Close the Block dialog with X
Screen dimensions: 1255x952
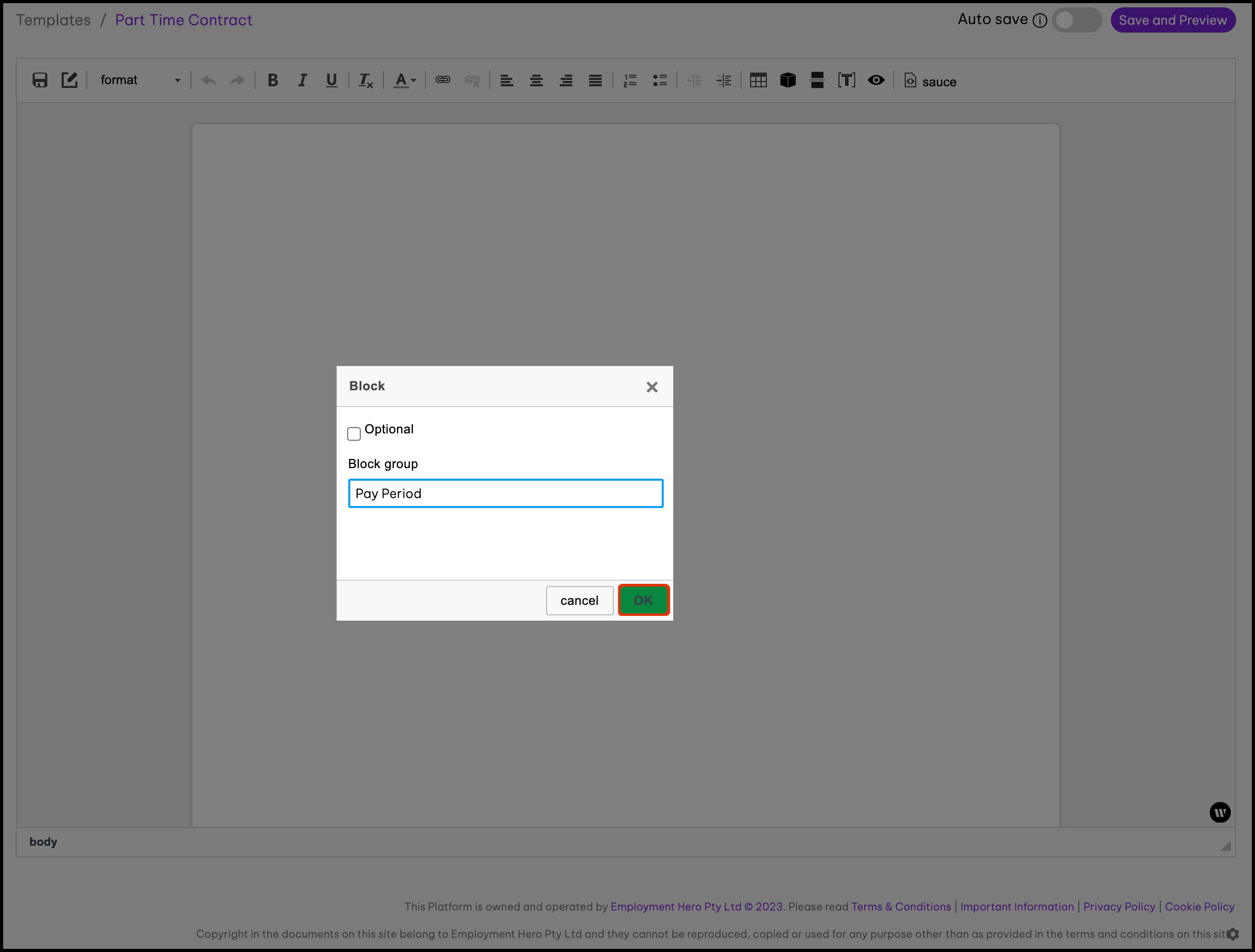coord(652,387)
